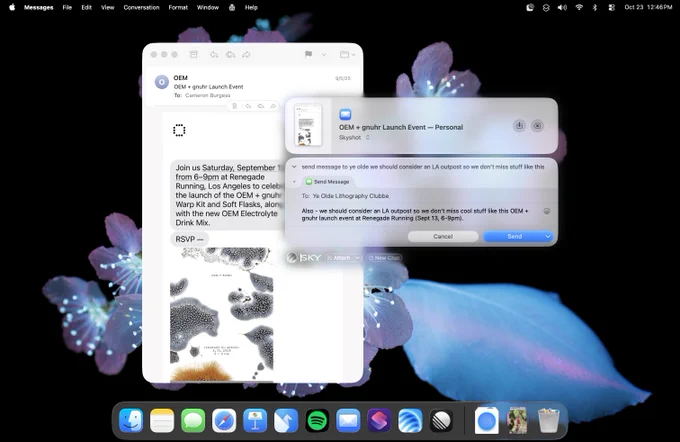Click the Forward arrow in Mail toolbar

tap(246, 55)
